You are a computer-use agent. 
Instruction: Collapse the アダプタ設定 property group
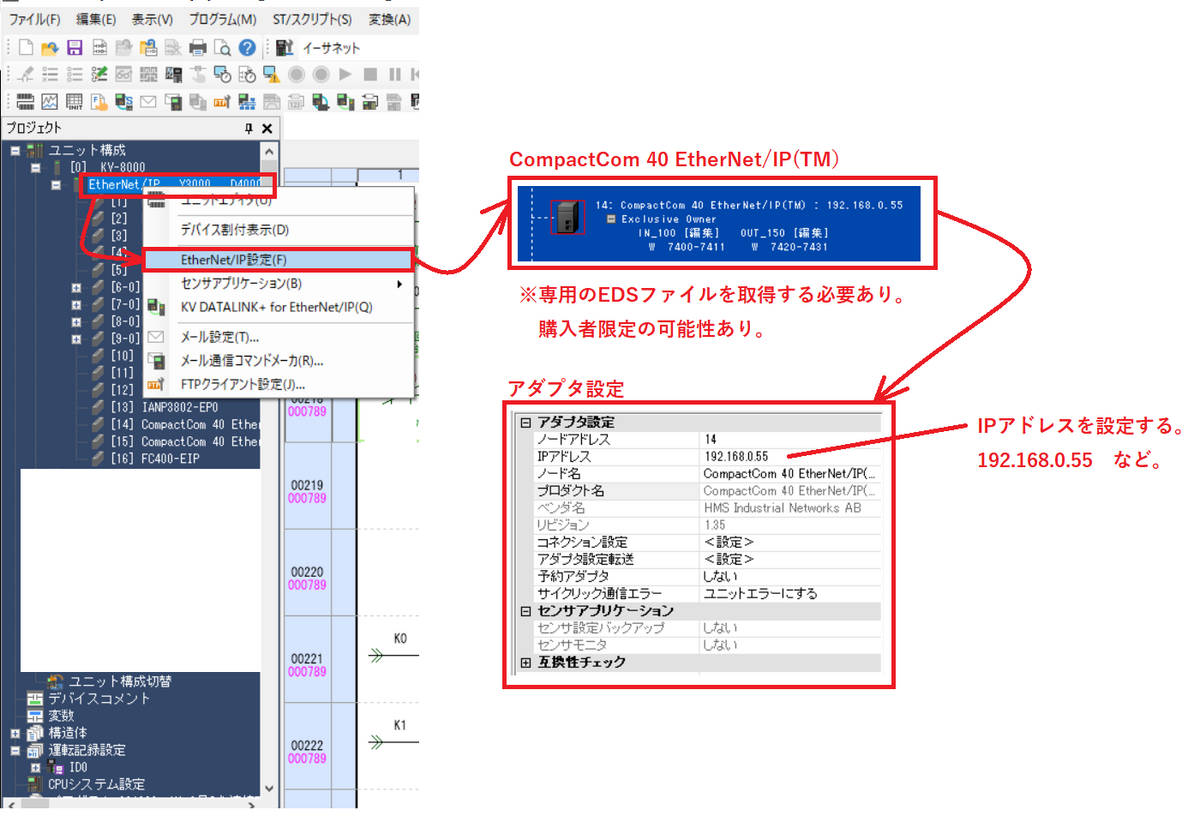[525, 422]
